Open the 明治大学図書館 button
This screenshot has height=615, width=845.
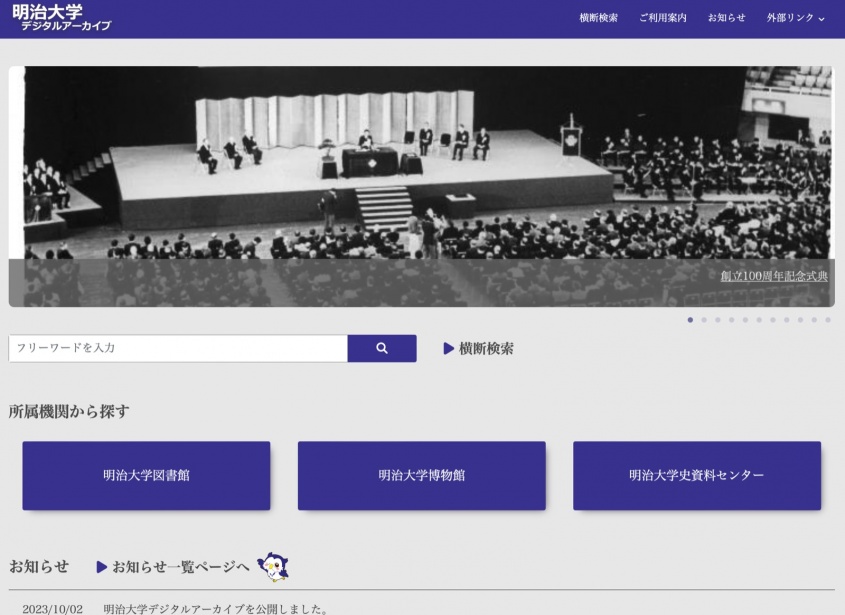[x=146, y=475]
